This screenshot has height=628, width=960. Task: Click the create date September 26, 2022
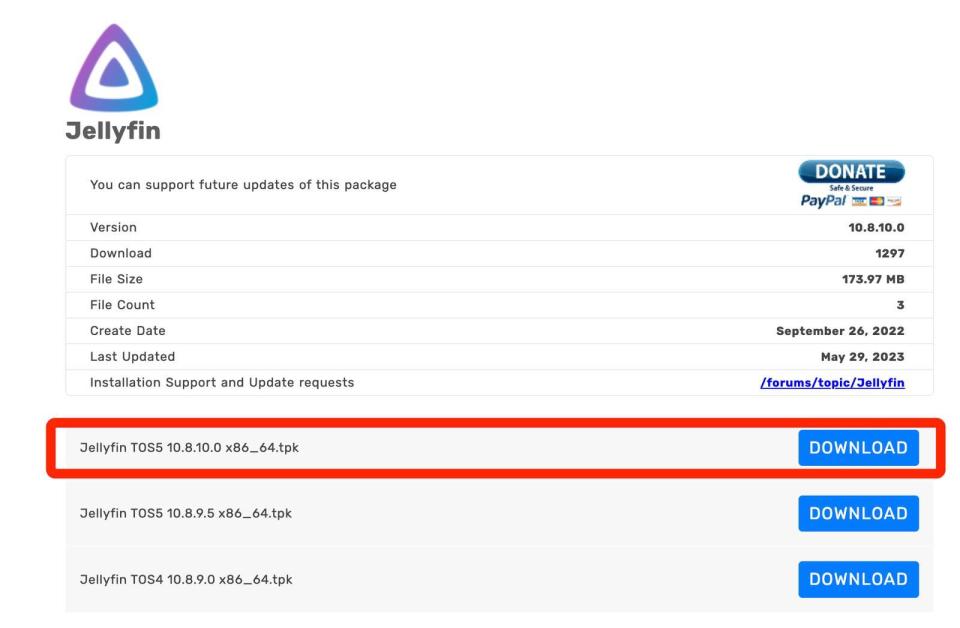(840, 331)
